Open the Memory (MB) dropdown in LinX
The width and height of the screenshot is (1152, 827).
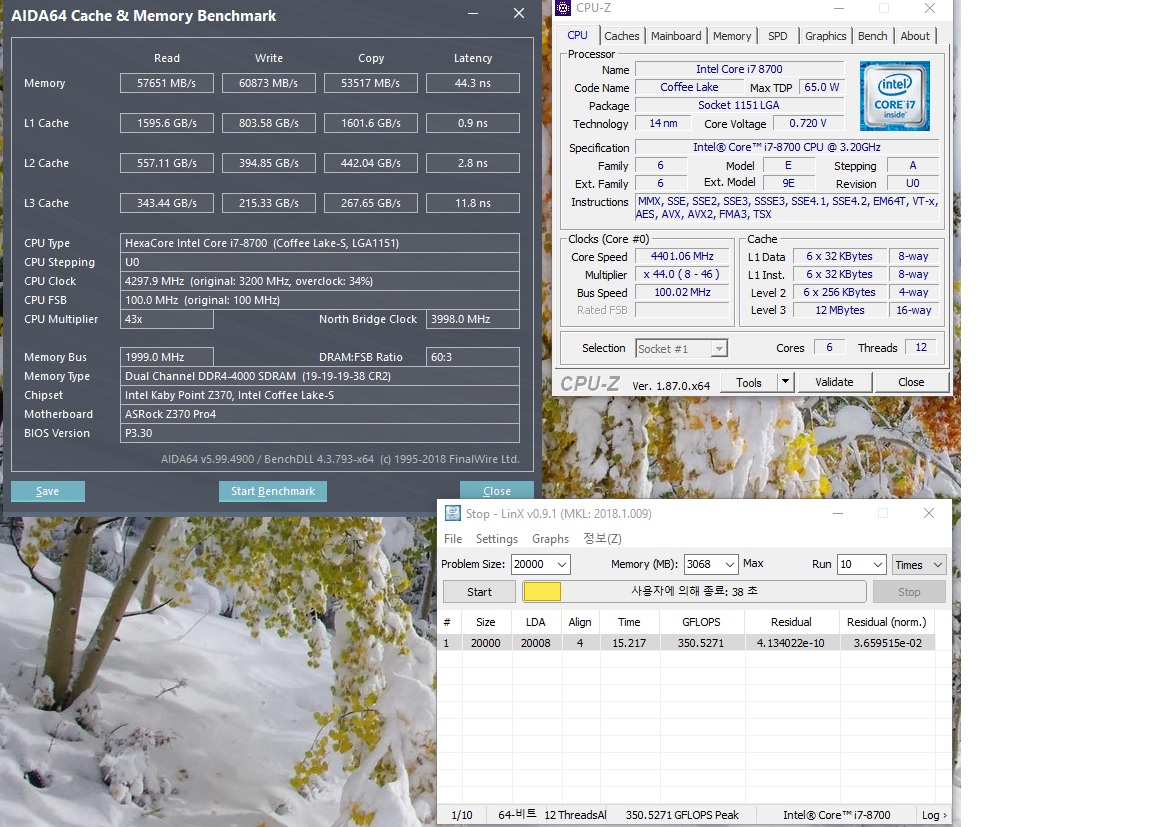(730, 564)
